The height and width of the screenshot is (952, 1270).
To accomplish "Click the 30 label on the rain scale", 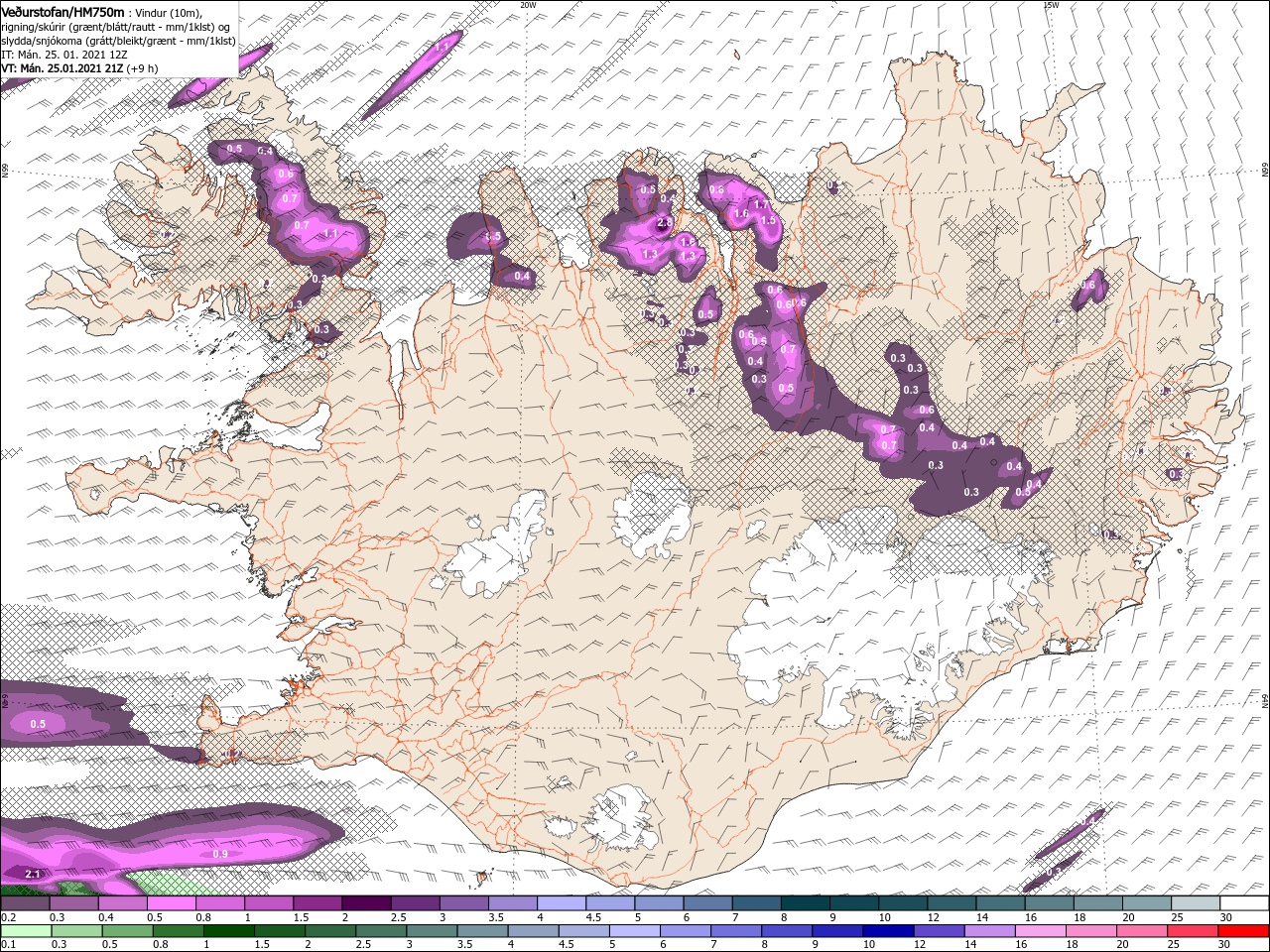I will (1223, 944).
